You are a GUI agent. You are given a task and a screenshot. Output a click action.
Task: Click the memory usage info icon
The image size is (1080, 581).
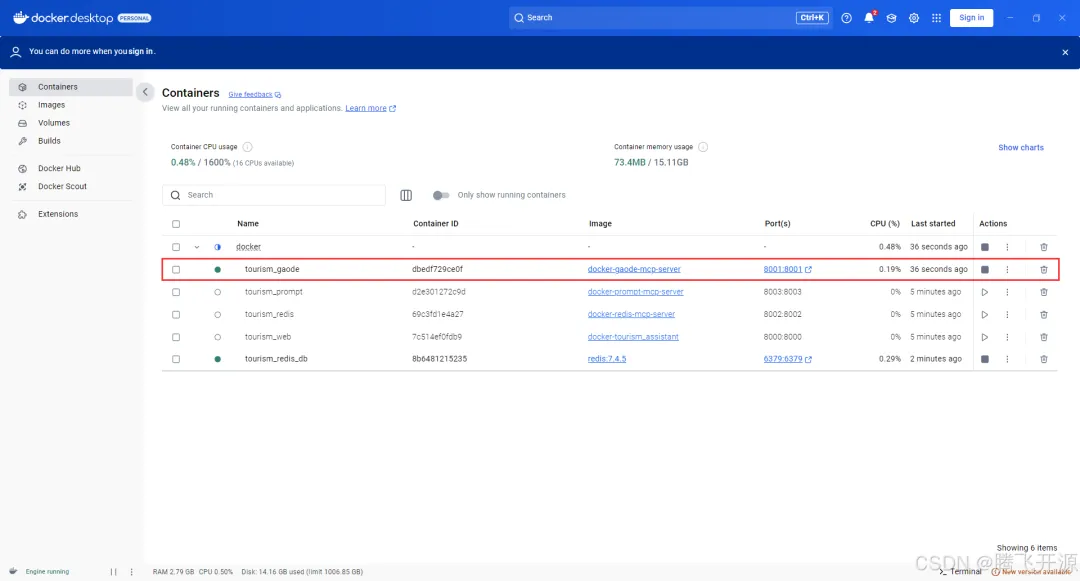click(x=703, y=147)
